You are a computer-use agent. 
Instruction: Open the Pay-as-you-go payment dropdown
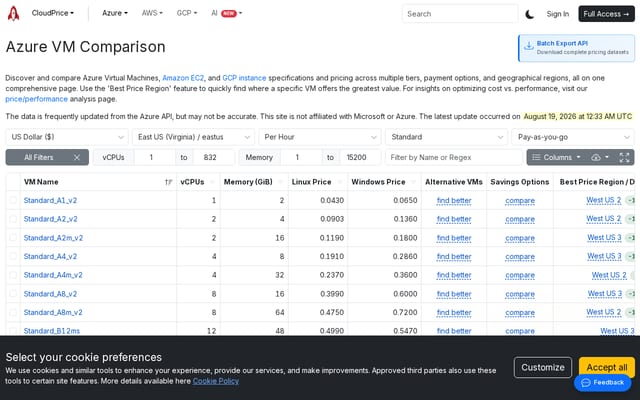point(573,137)
